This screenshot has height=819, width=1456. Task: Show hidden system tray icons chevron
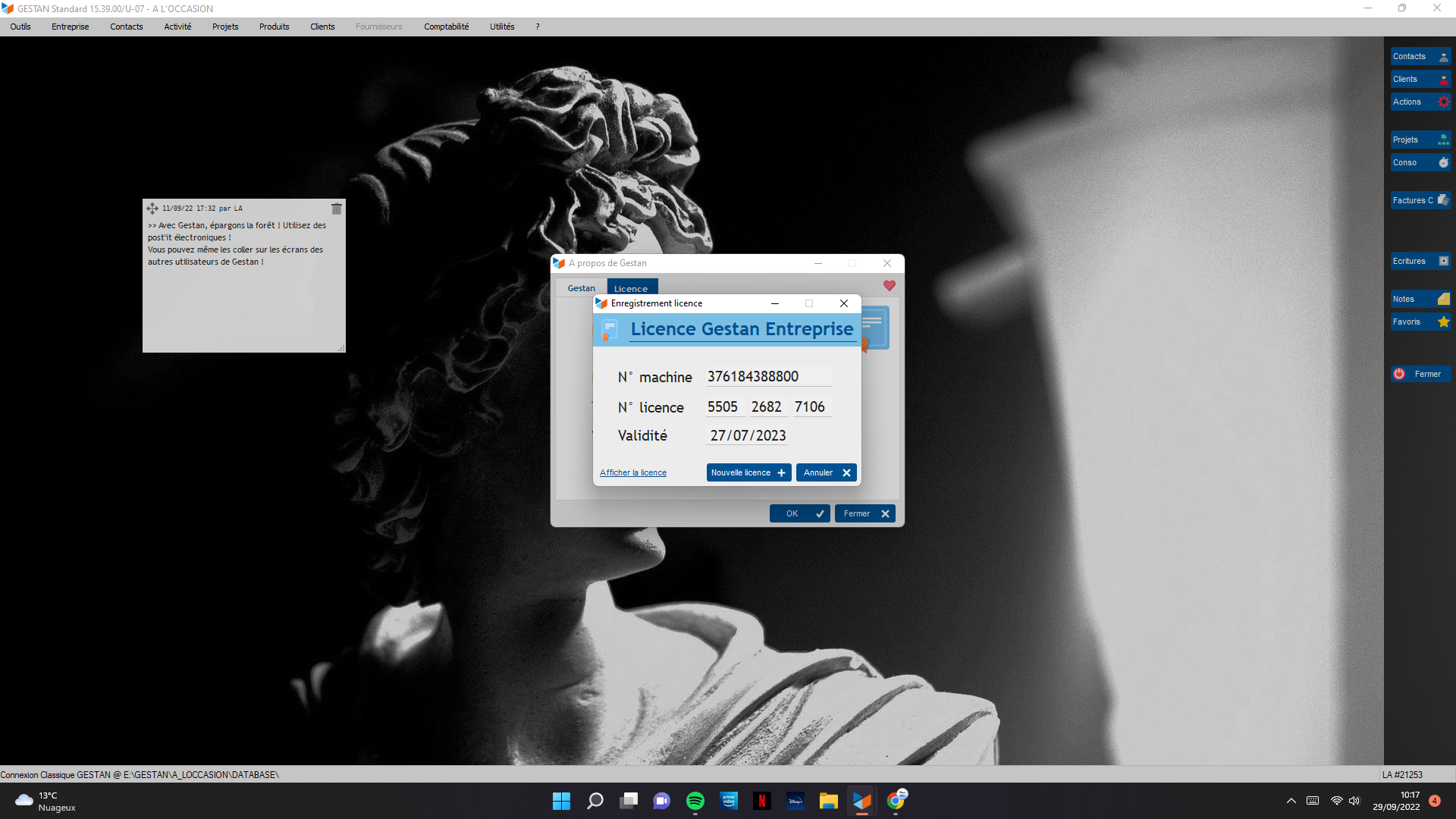click(x=1291, y=801)
